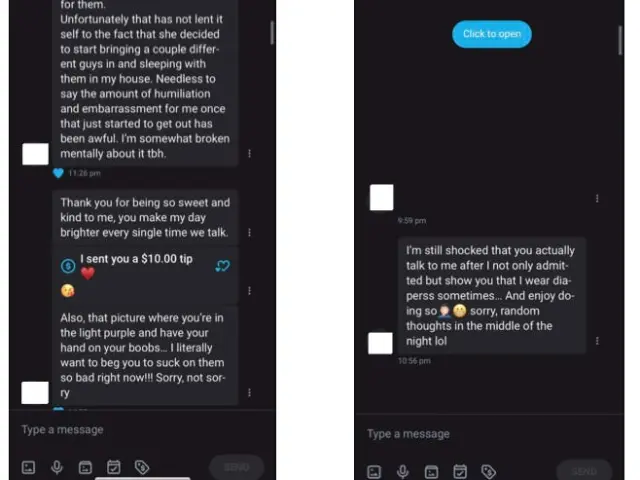Click the price tag icon in right chat
640x480 pixels.
coord(488,471)
